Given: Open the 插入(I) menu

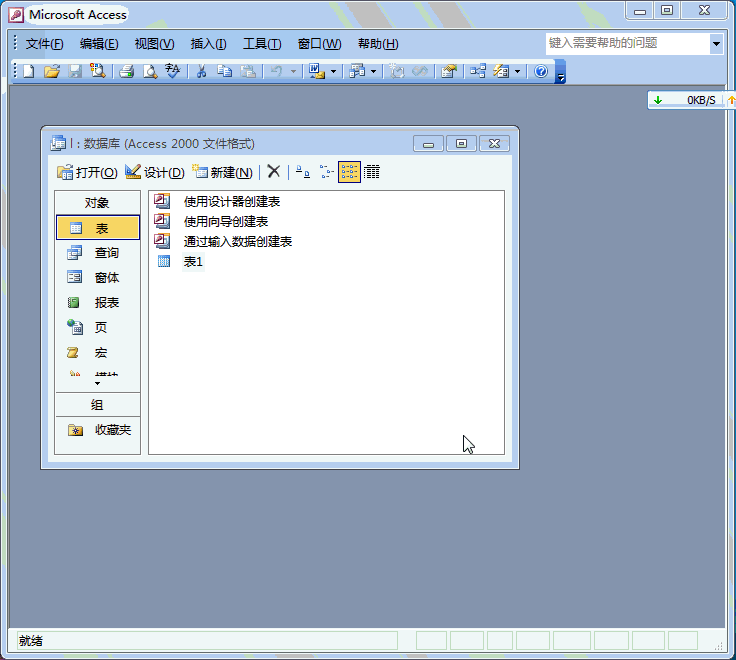Looking at the screenshot, I should click(x=208, y=44).
